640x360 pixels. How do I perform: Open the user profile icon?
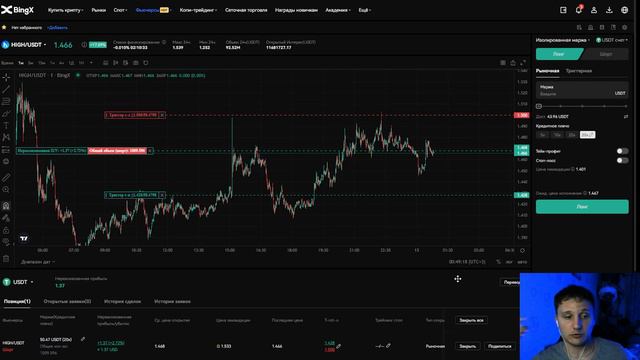[x=594, y=10]
